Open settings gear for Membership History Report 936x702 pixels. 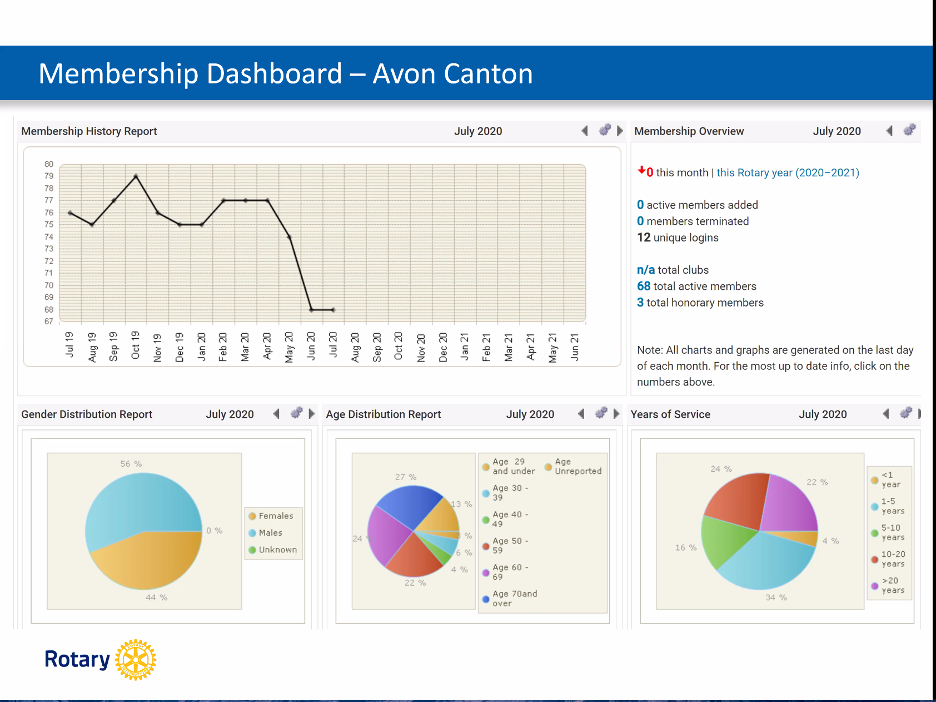(x=604, y=131)
